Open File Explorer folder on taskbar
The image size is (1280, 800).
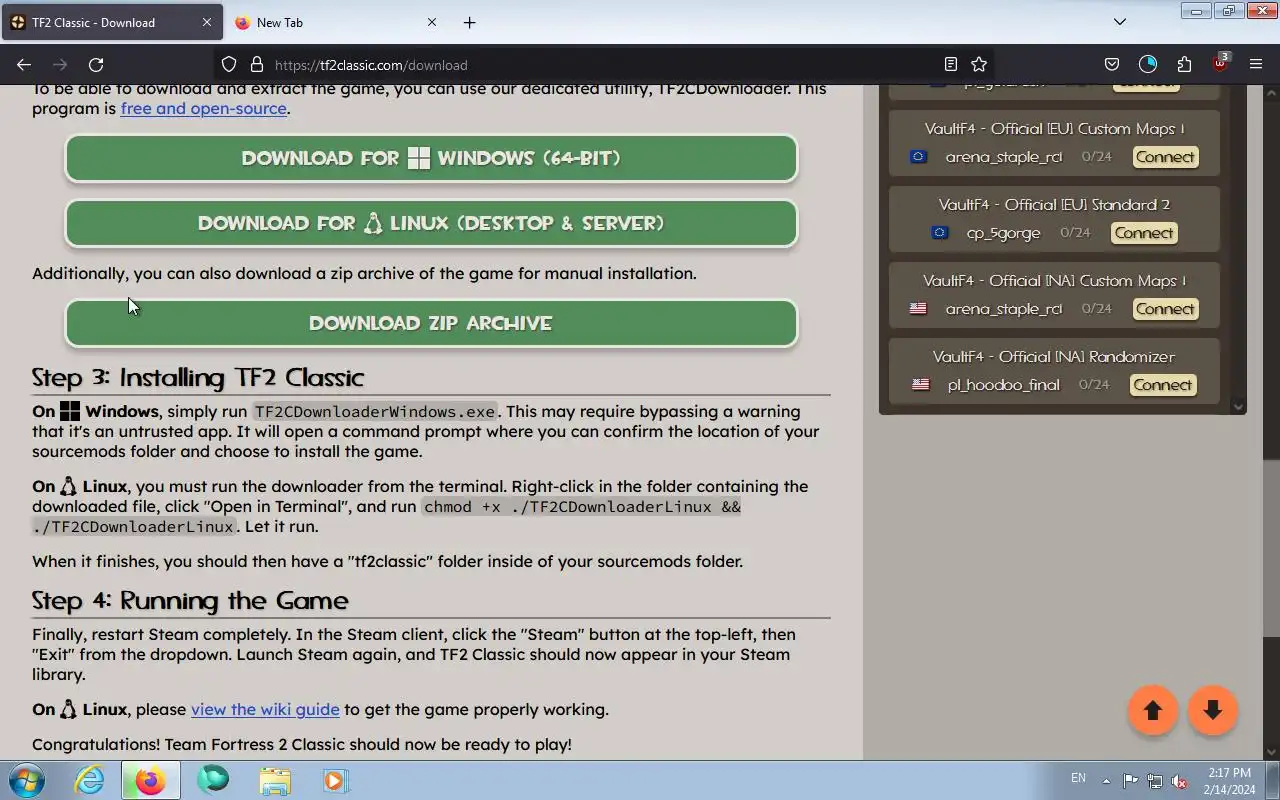[274, 780]
